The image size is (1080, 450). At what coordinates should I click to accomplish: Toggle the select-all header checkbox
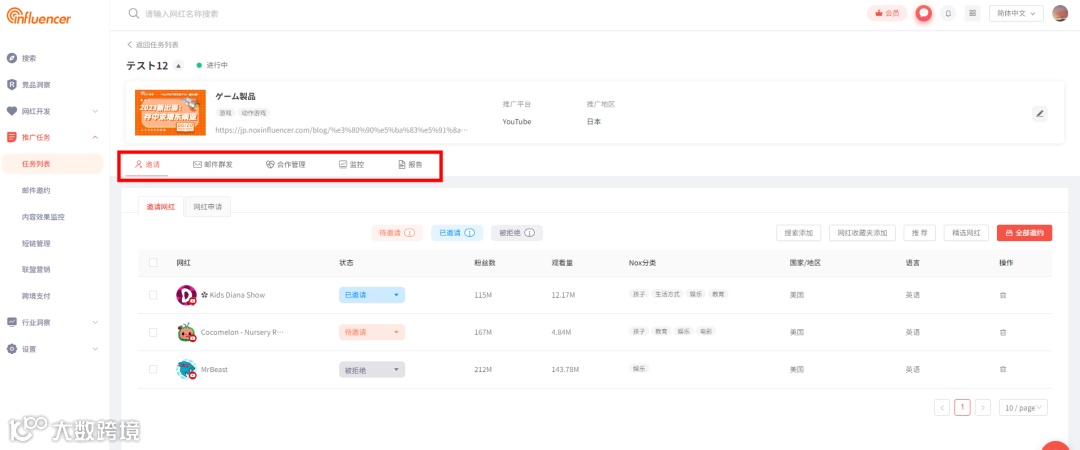[153, 263]
